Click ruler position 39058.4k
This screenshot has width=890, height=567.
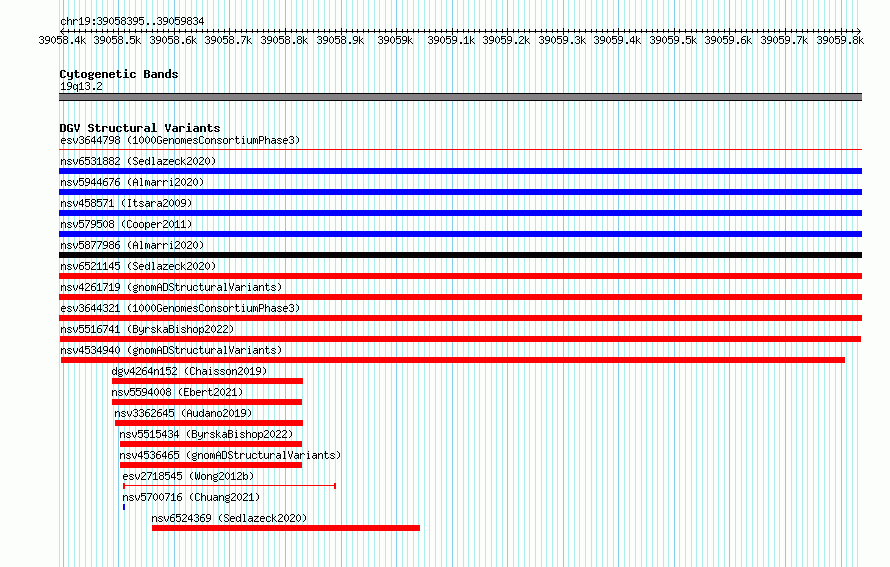coord(62,40)
